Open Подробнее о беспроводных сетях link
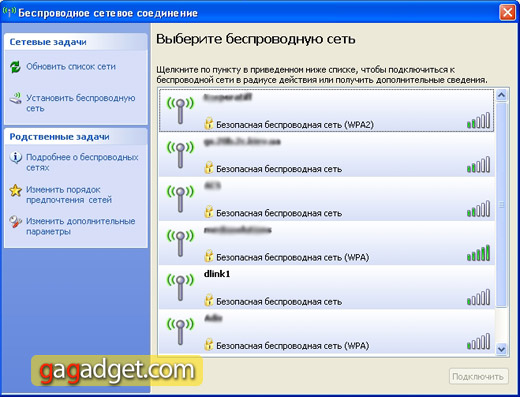The height and width of the screenshot is (397, 520). click(82, 162)
